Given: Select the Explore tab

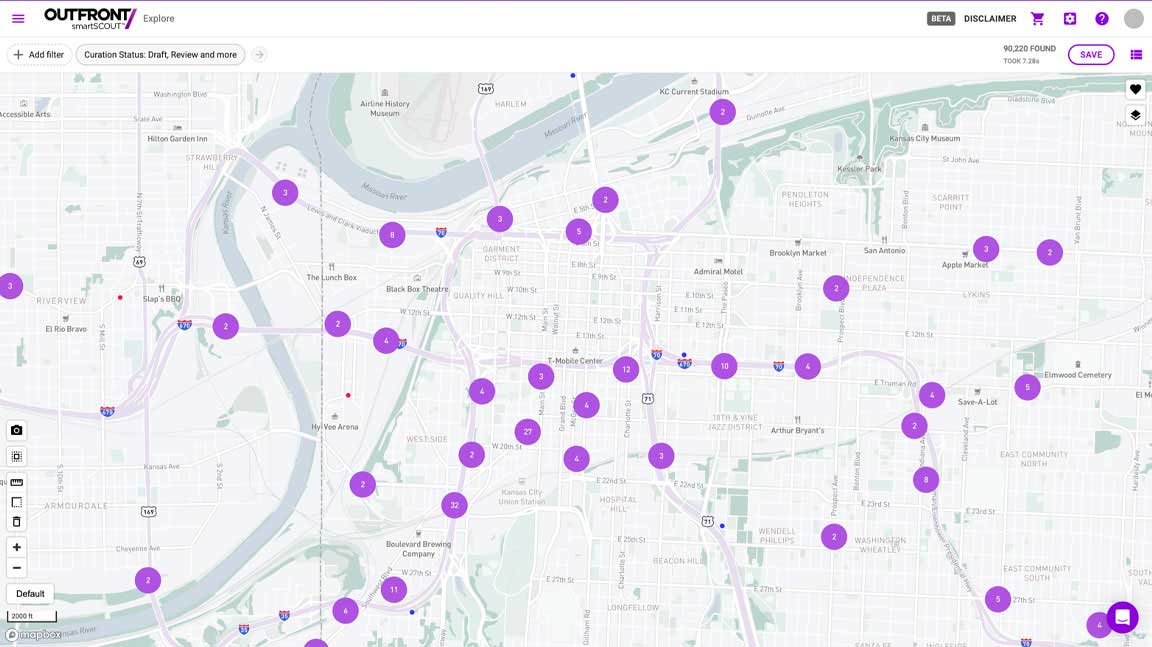Looking at the screenshot, I should point(157,17).
